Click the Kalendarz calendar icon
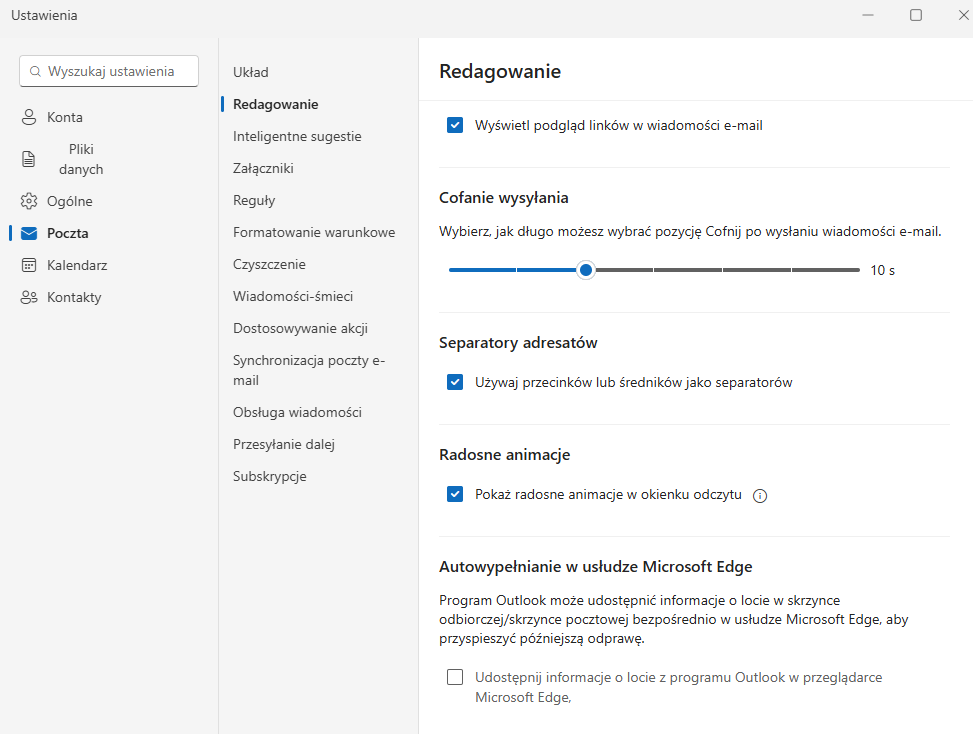973x734 pixels. tap(29, 265)
